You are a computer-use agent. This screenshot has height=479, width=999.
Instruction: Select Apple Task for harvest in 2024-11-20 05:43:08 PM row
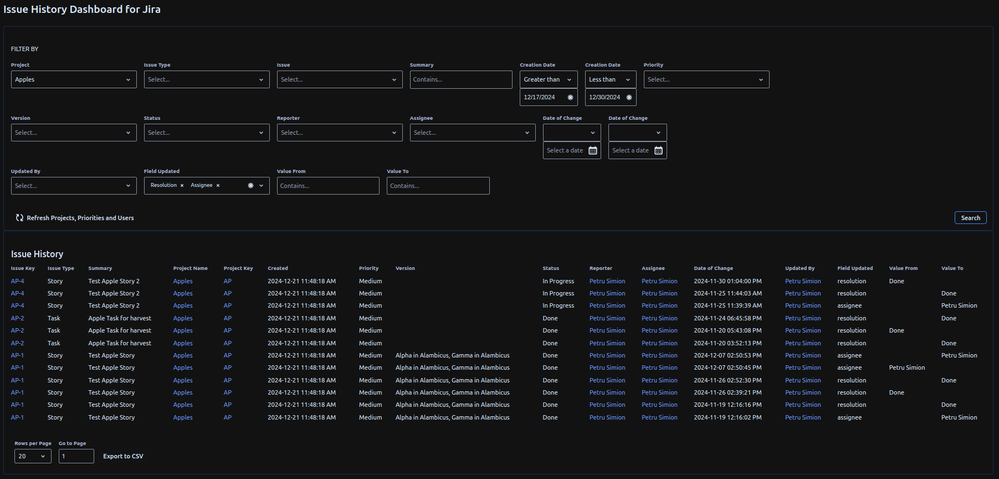point(120,331)
